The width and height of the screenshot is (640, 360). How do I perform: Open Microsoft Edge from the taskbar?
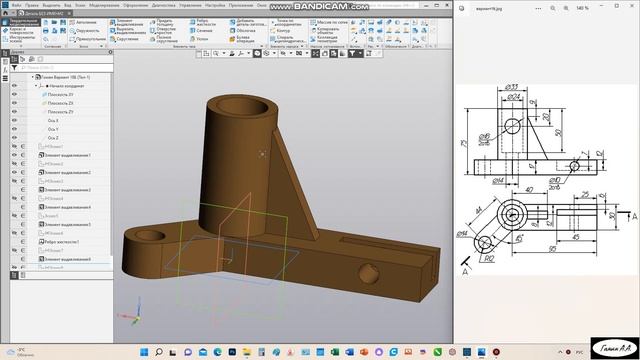pos(218,352)
